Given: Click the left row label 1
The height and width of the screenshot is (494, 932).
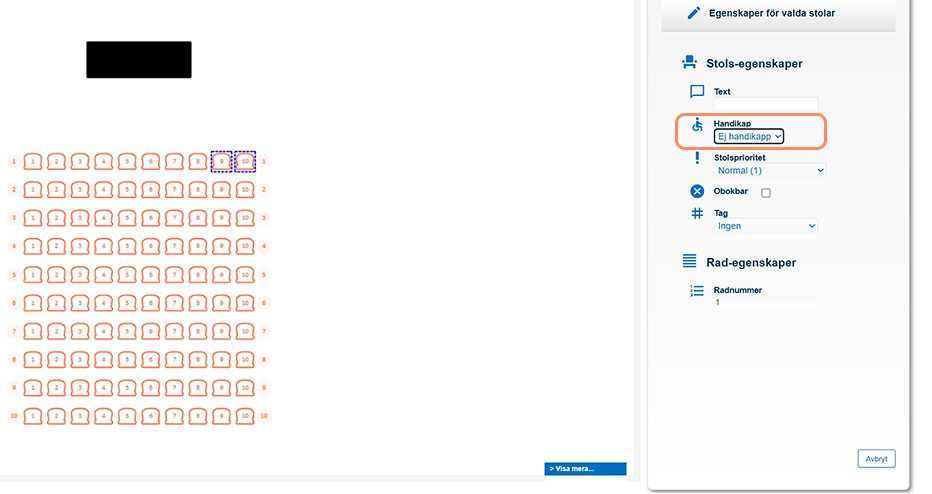Looking at the screenshot, I should (14, 161).
